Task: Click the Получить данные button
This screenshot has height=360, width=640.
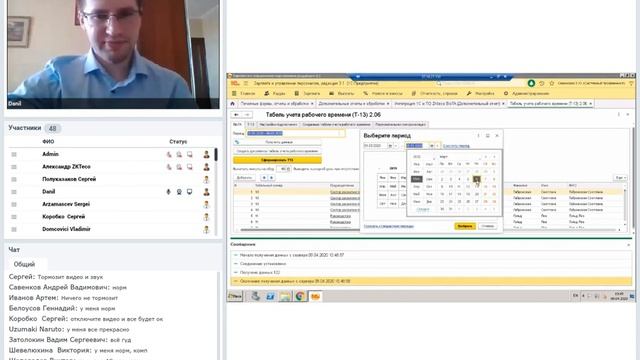Action: pos(277,142)
